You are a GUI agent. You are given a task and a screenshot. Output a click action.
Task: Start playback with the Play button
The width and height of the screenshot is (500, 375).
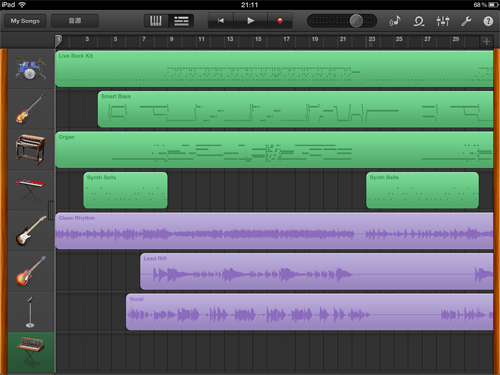(251, 21)
